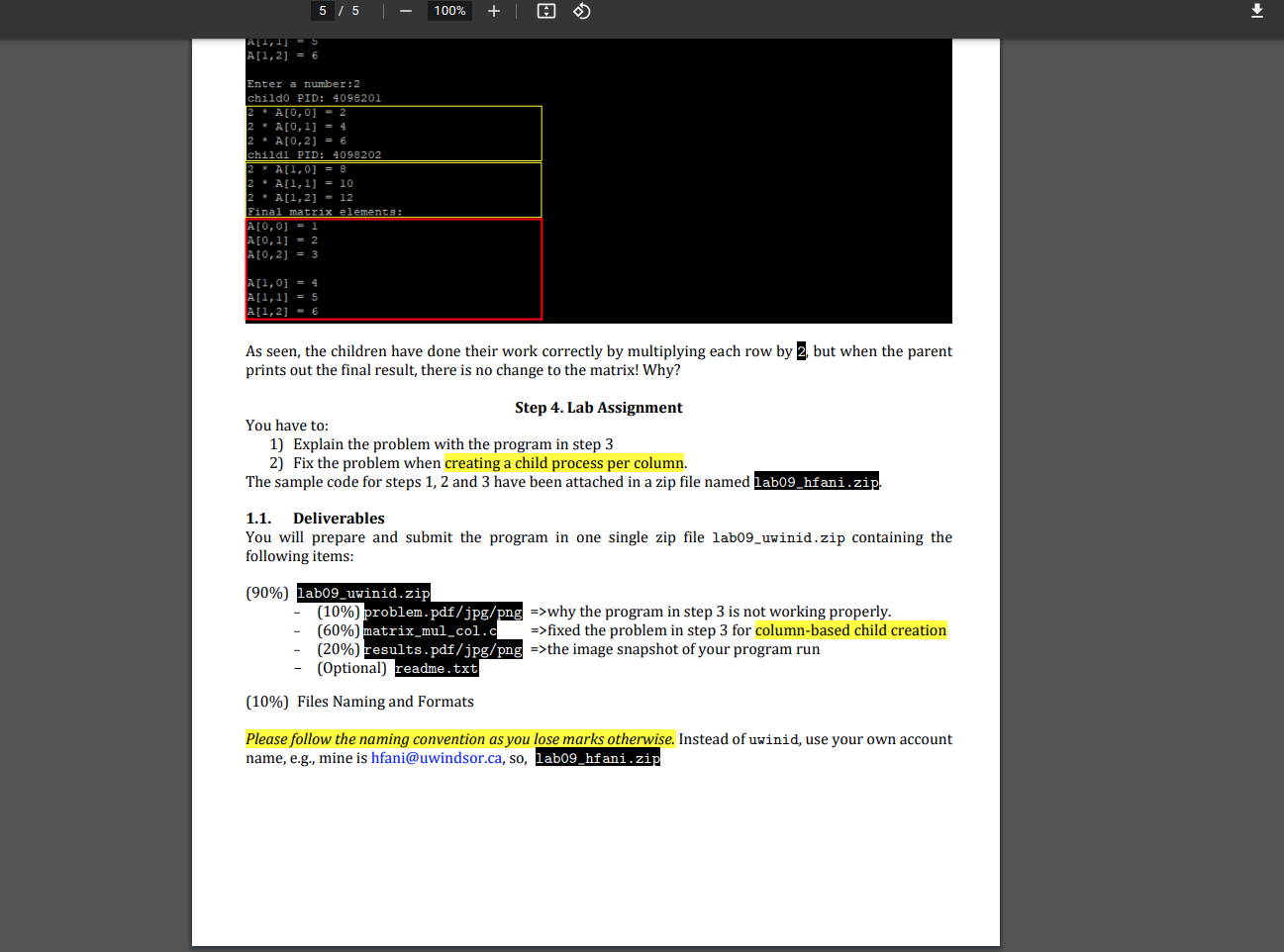
Task: Click the highlighted creating a child process text
Action: [x=564, y=462]
